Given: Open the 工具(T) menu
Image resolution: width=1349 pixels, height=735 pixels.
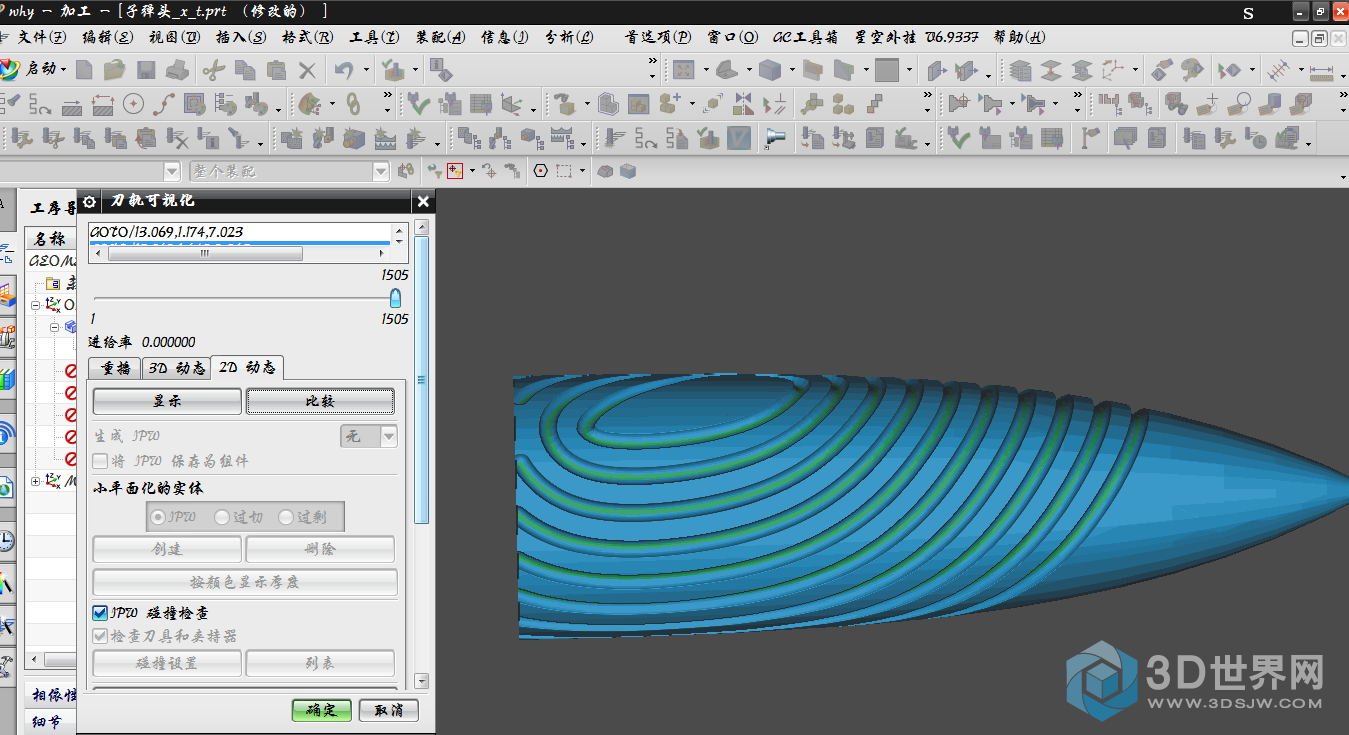Looking at the screenshot, I should (x=374, y=37).
